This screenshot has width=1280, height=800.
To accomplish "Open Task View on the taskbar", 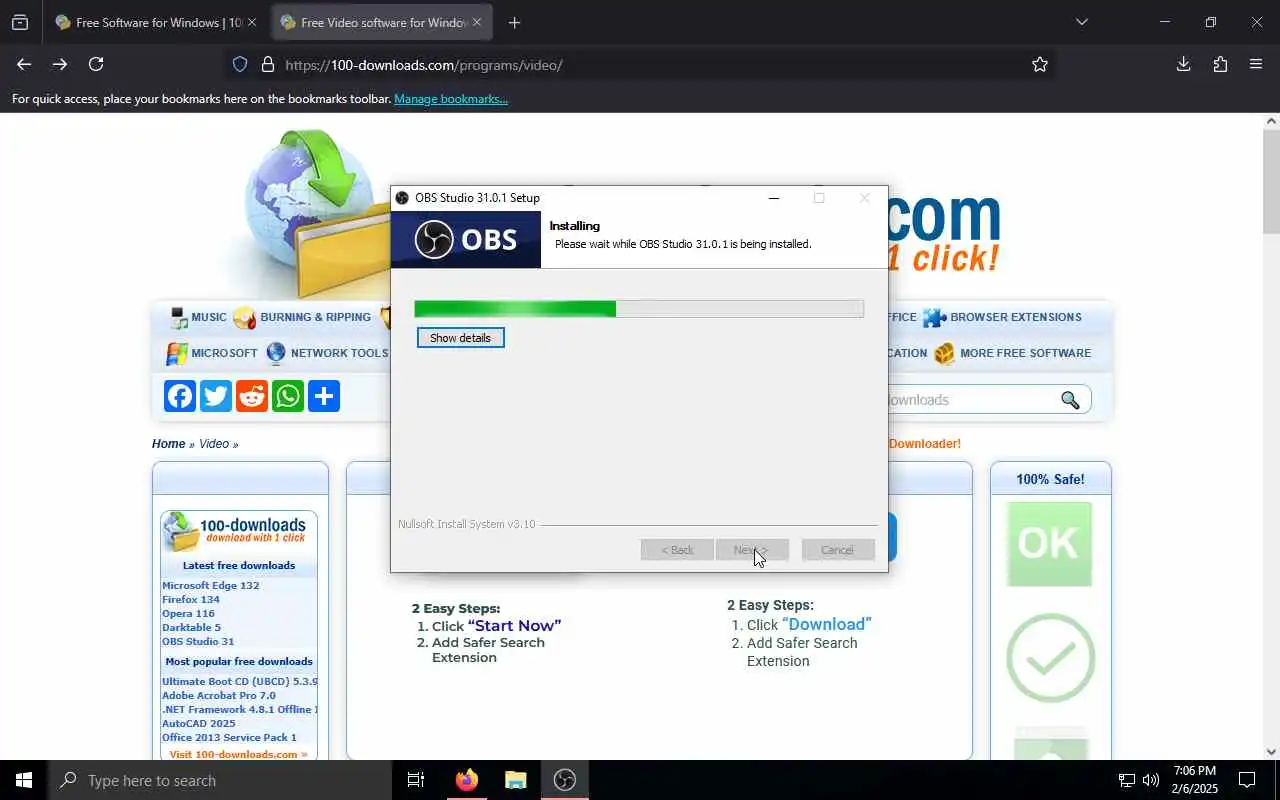I will pyautogui.click(x=416, y=780).
